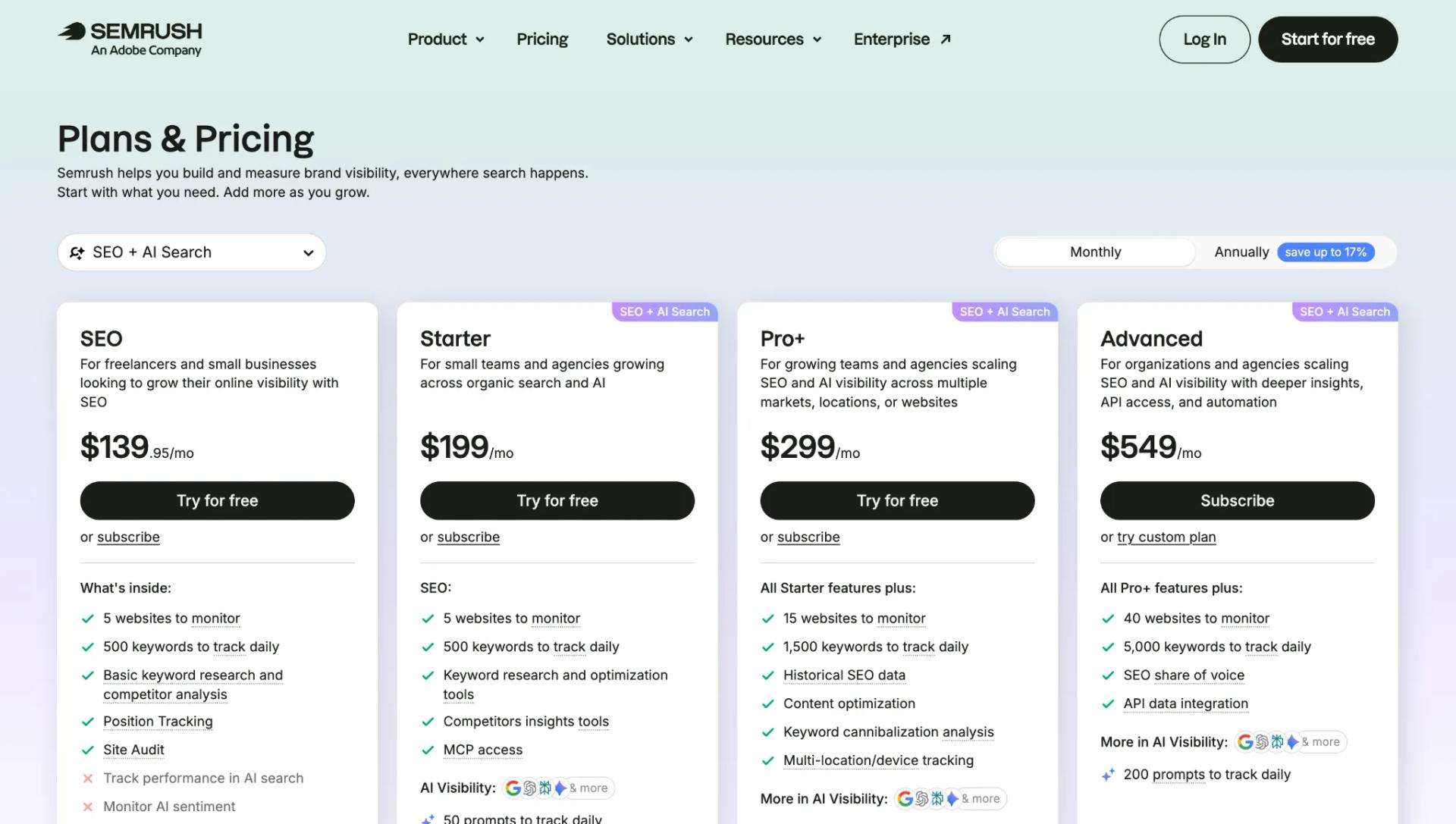The image size is (1456, 824).
Task: Click Content optimization feature in Pro+
Action: pyautogui.click(x=849, y=703)
